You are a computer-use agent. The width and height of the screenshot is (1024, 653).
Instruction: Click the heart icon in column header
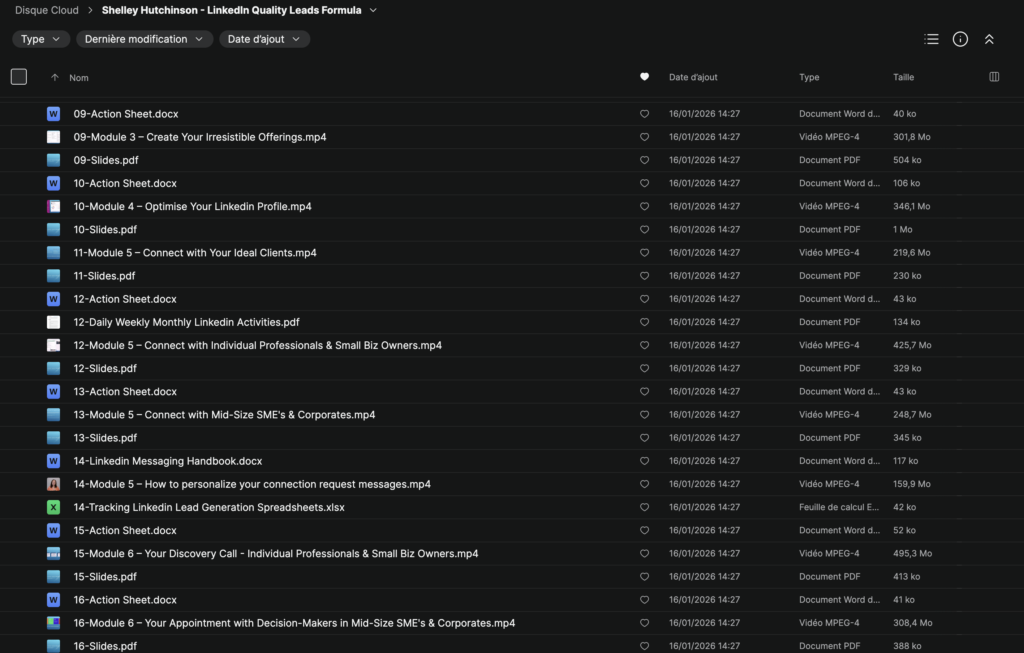pos(644,77)
